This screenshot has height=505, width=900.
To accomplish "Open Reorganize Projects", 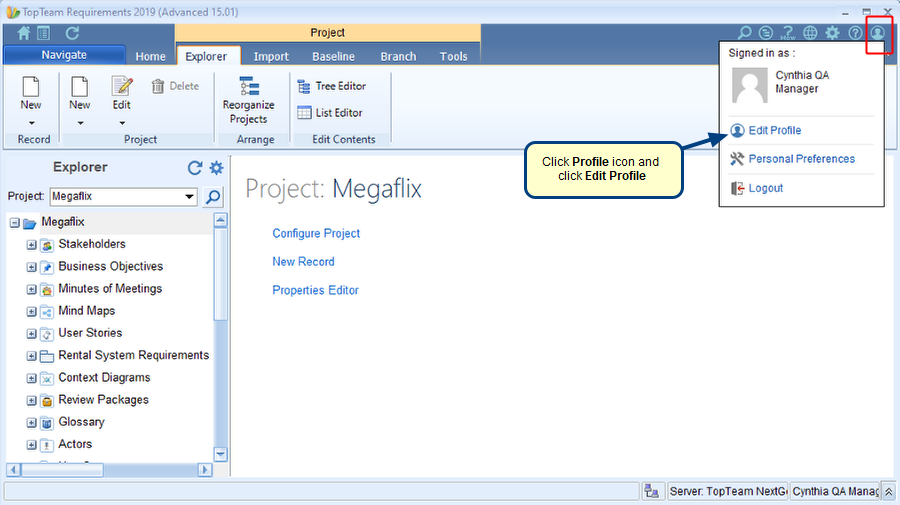I will 249,101.
